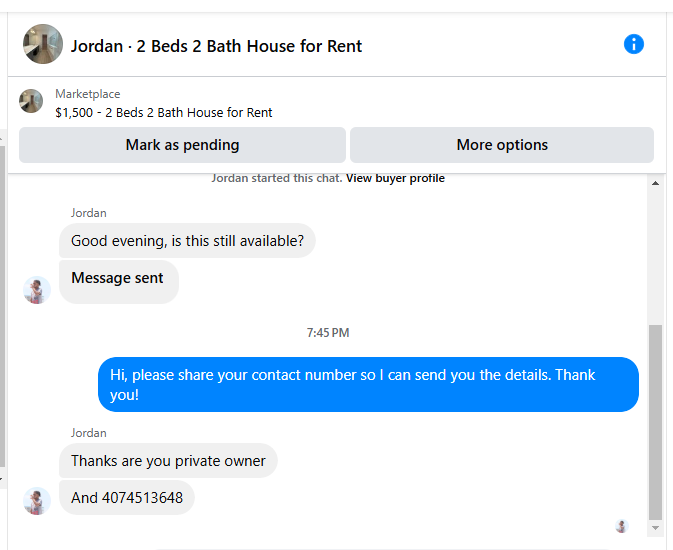Click the chat scrollbar up arrow
This screenshot has height=550, width=673.
coord(655,183)
